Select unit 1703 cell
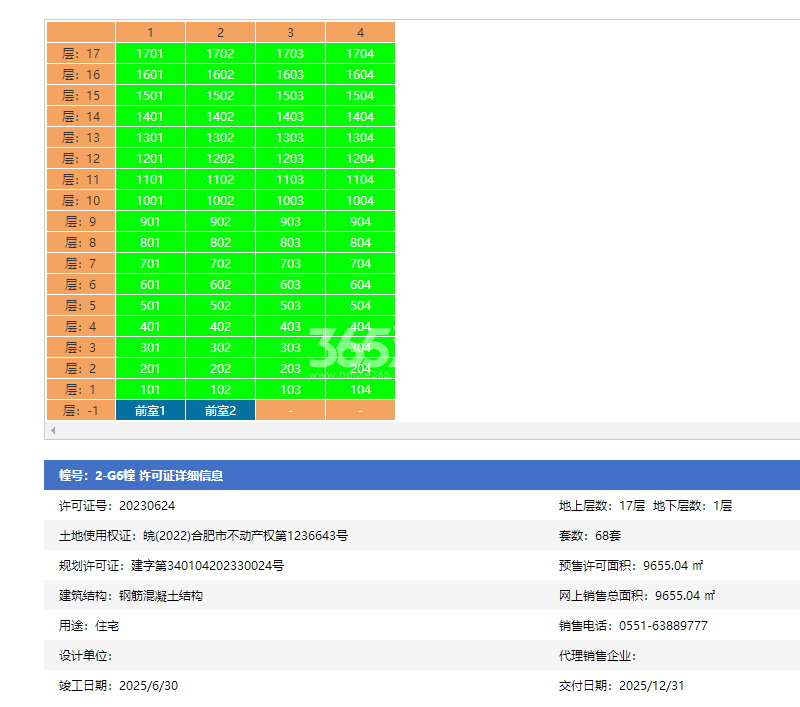800x707 pixels. [290, 54]
